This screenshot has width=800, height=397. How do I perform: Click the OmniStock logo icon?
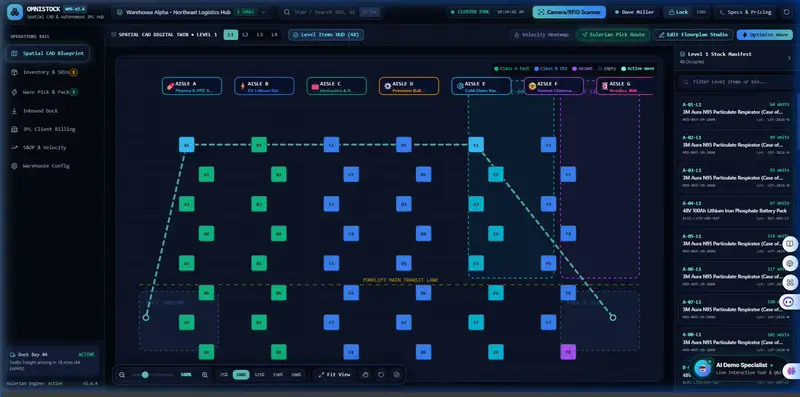[15, 12]
